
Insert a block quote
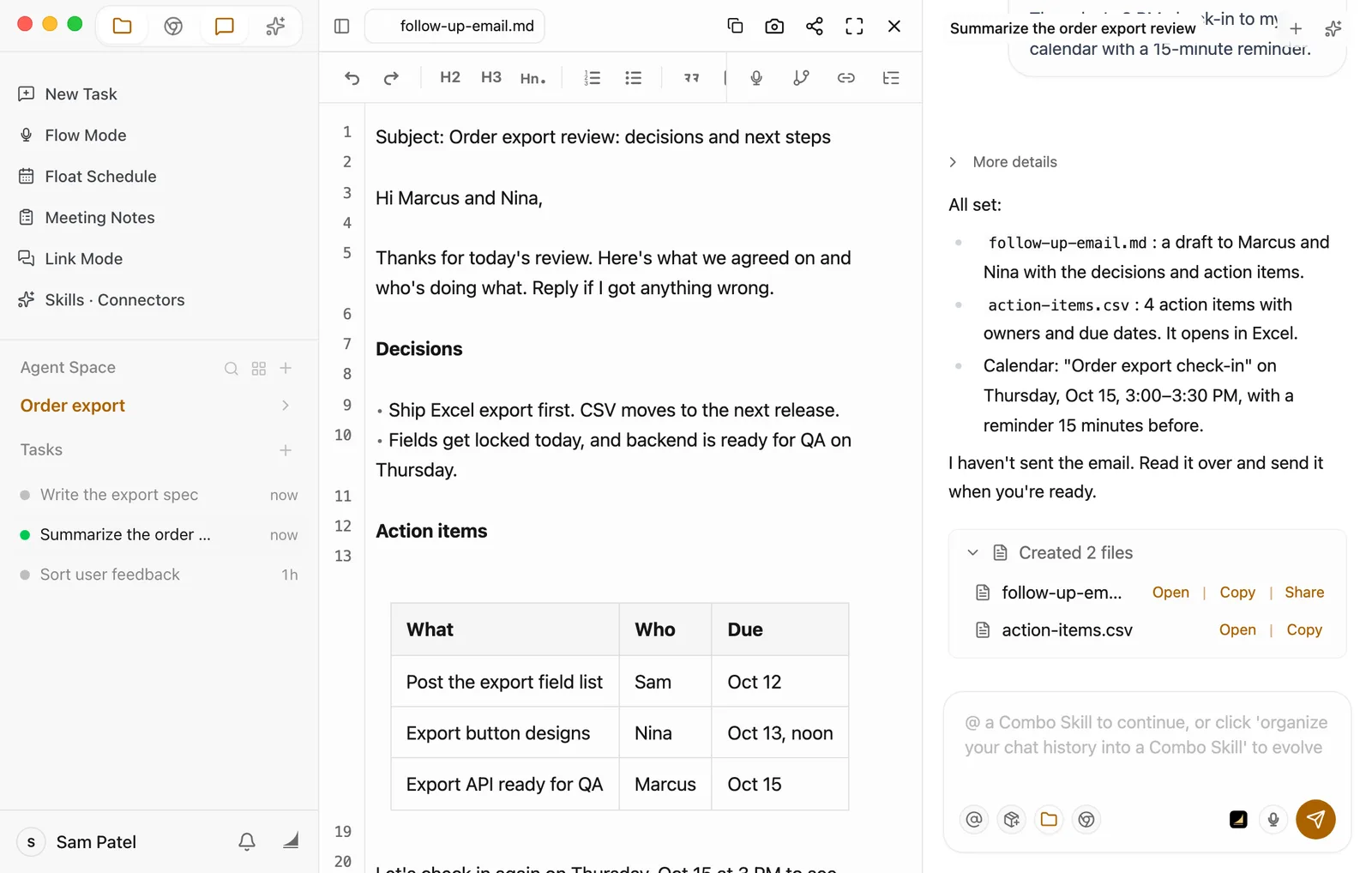pyautogui.click(x=691, y=78)
